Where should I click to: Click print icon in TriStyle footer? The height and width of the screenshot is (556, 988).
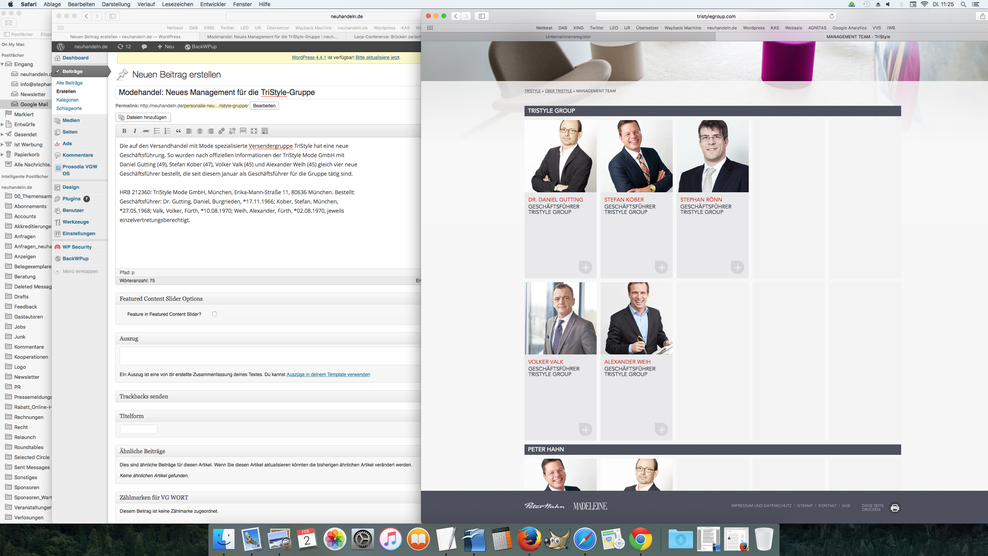895,507
